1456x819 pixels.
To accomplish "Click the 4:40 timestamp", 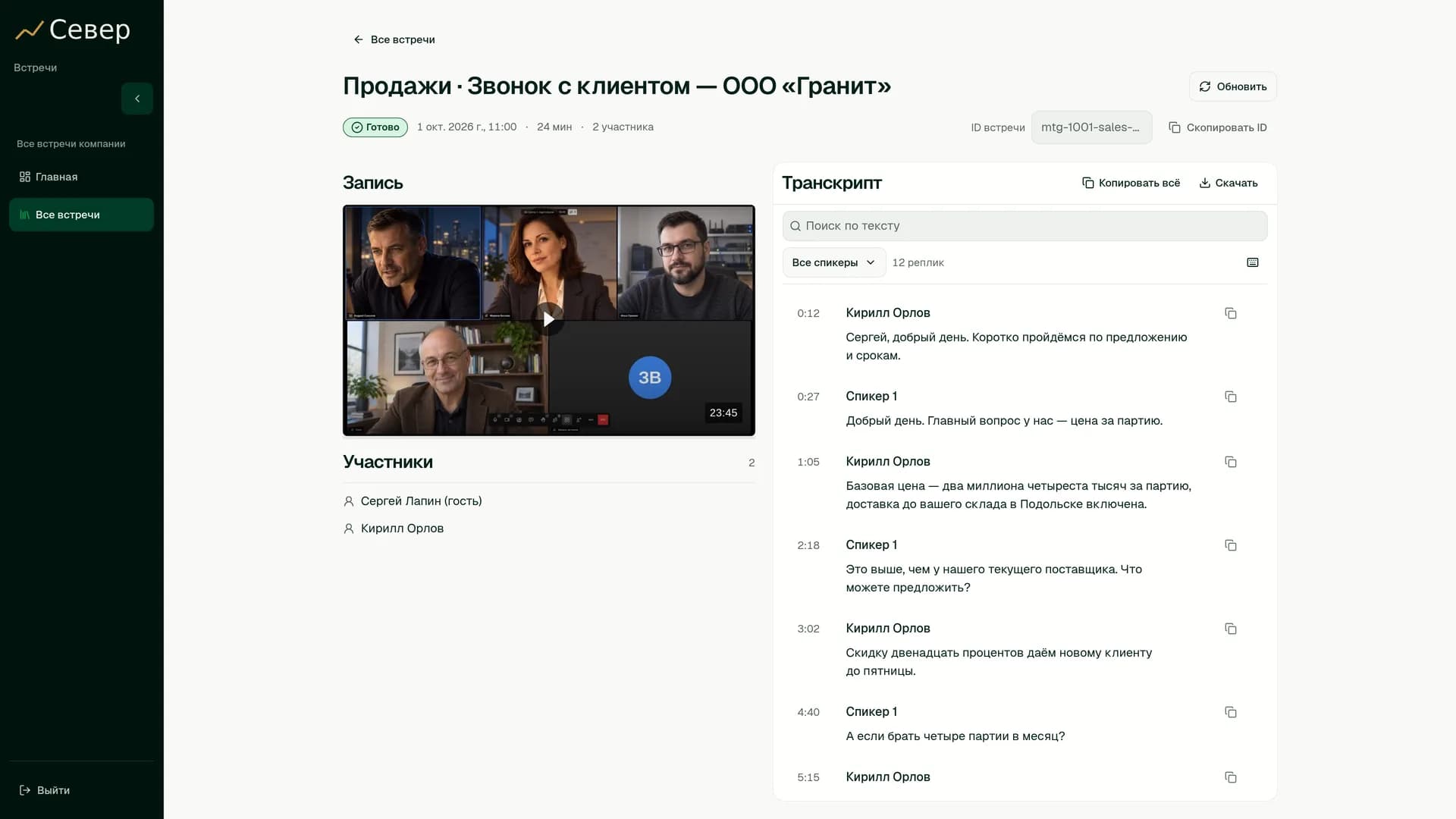I will point(808,712).
